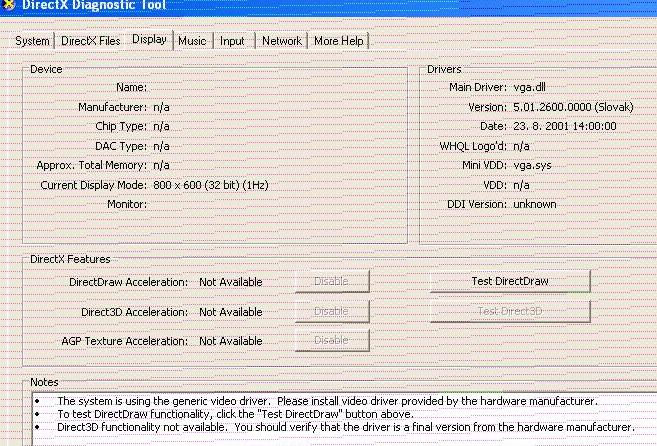Click the Current Display Mode label

tap(93, 185)
